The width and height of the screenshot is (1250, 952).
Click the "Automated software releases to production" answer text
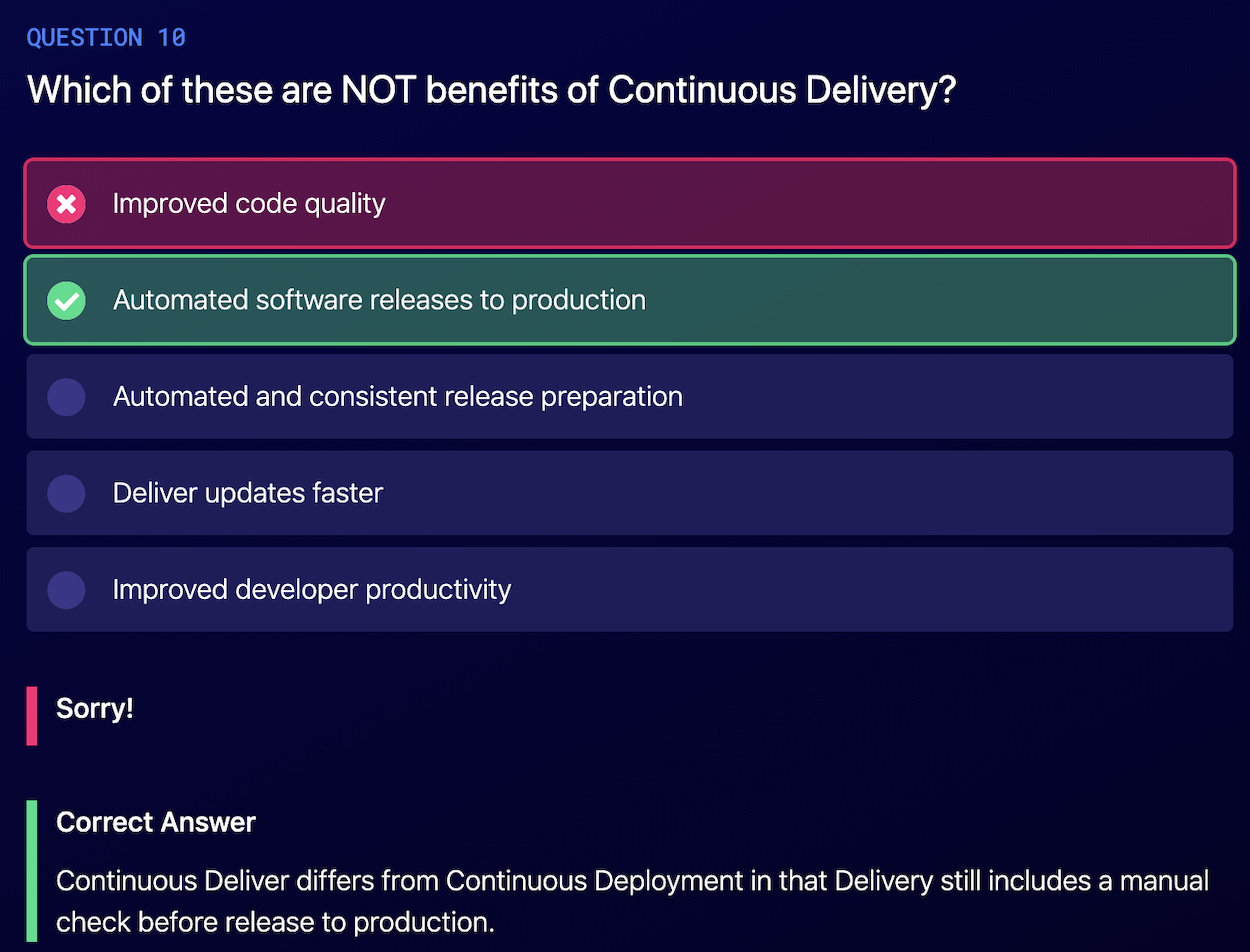click(x=379, y=300)
